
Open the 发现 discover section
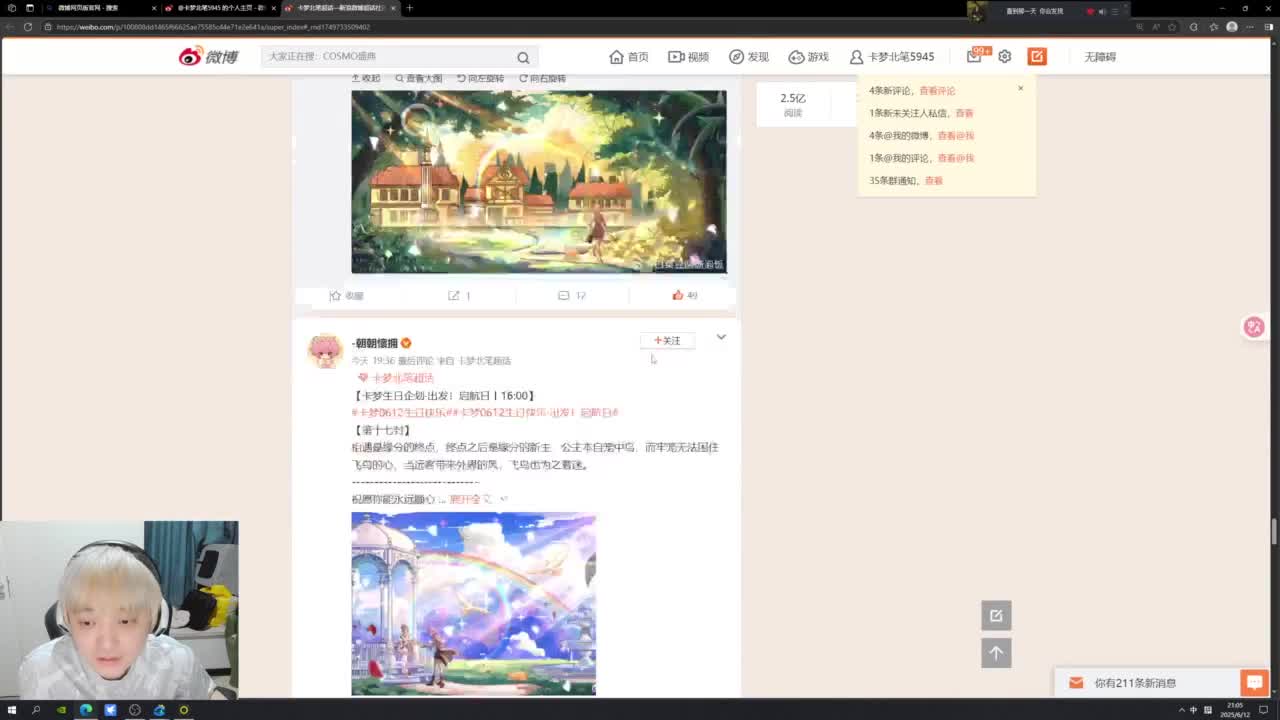click(749, 57)
